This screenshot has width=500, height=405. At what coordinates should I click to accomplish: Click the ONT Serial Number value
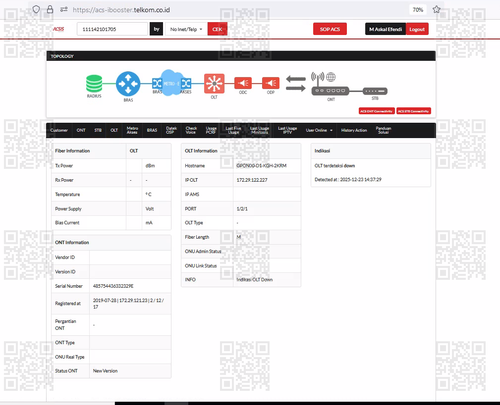pos(113,286)
